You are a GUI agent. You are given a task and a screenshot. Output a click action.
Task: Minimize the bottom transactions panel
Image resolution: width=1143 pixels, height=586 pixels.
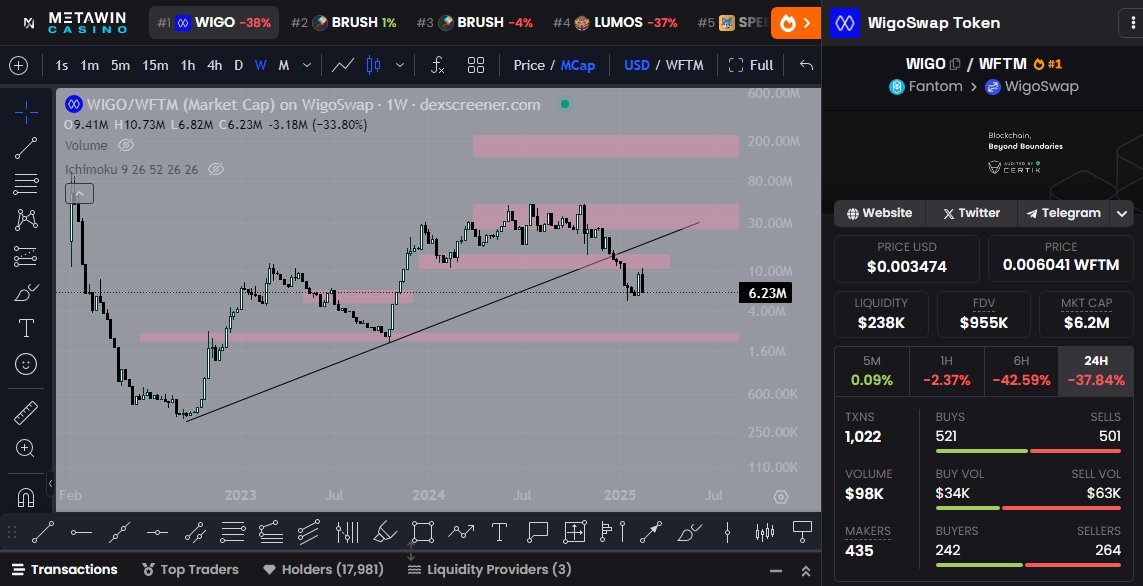click(776, 571)
